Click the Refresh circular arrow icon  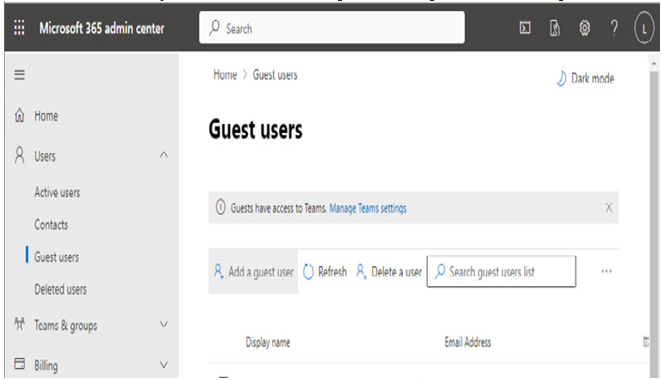[308, 271]
